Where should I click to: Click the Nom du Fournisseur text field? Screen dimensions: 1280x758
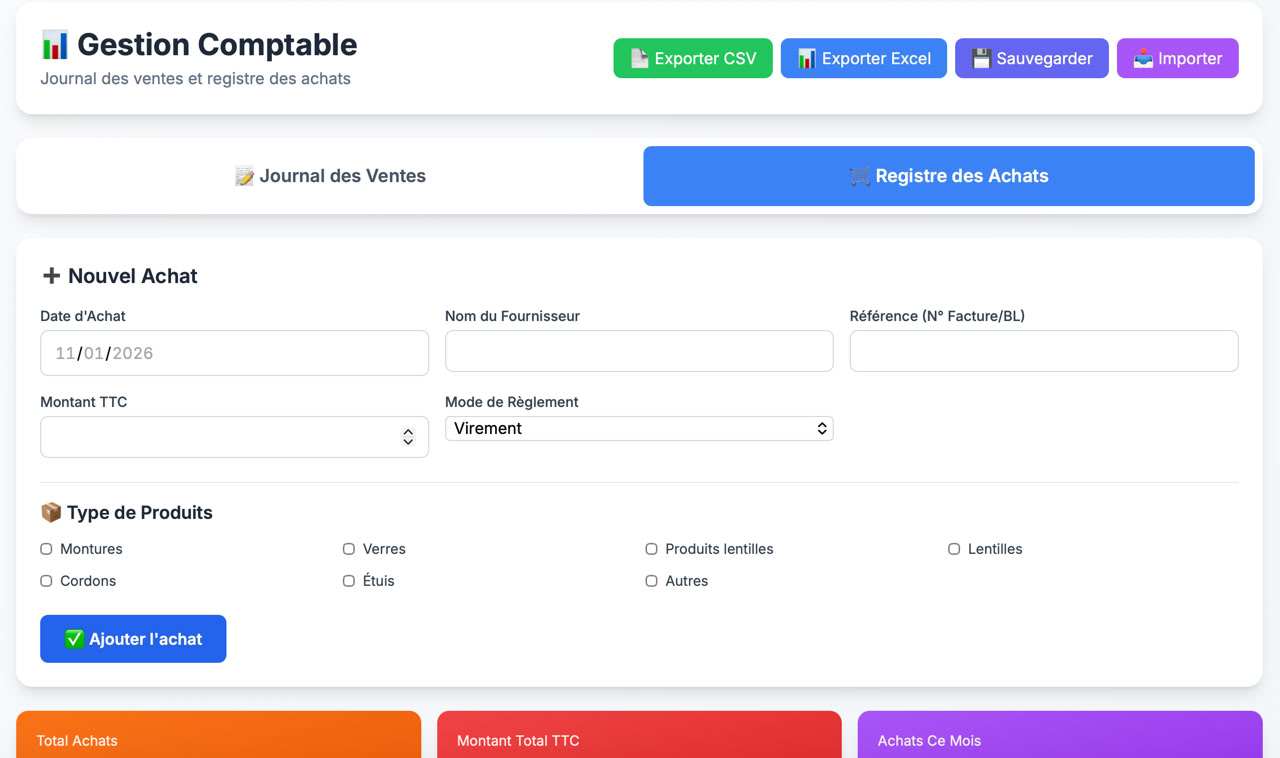pos(639,351)
